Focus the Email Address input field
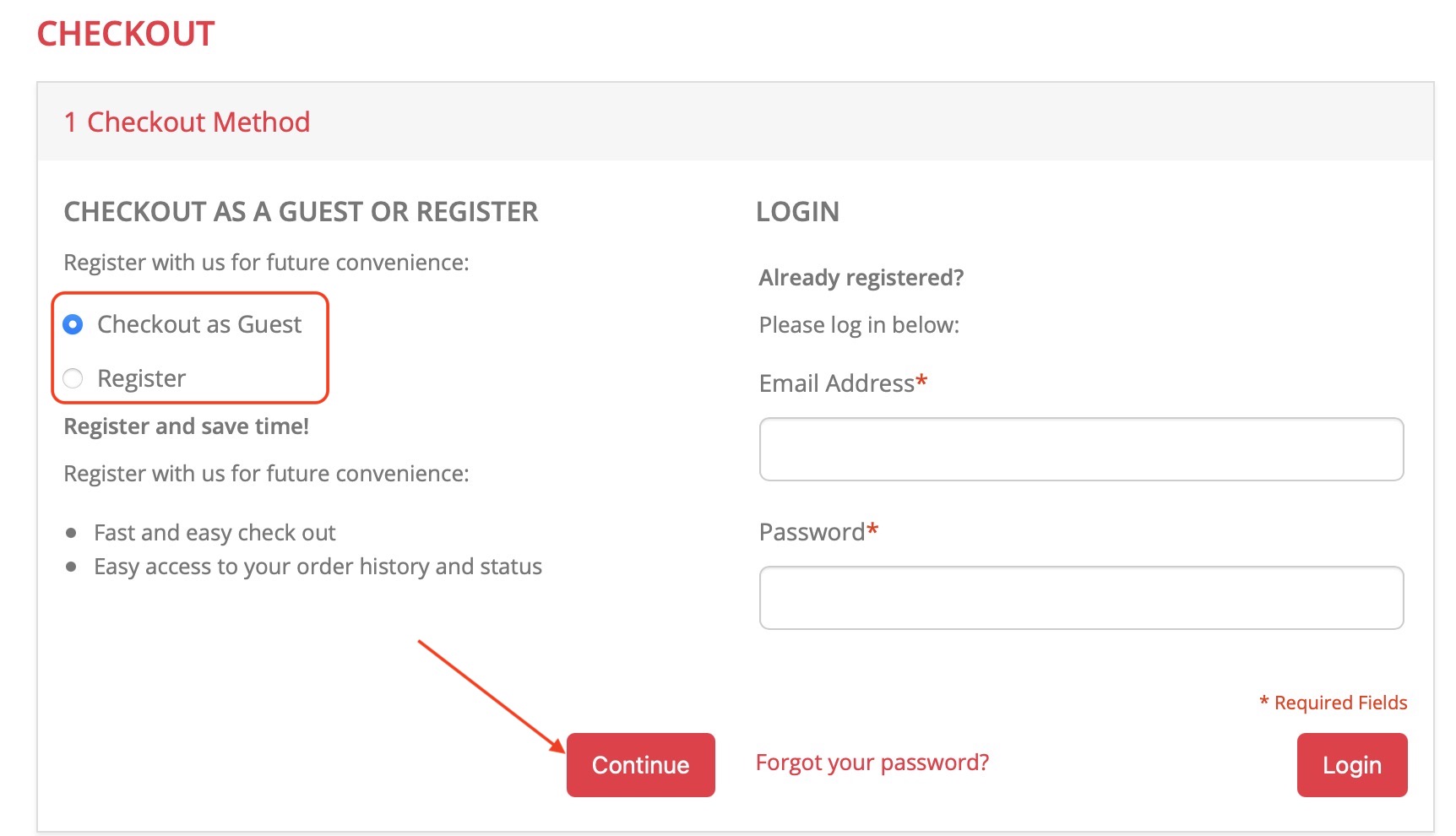The height and width of the screenshot is (836, 1456). click(1081, 449)
